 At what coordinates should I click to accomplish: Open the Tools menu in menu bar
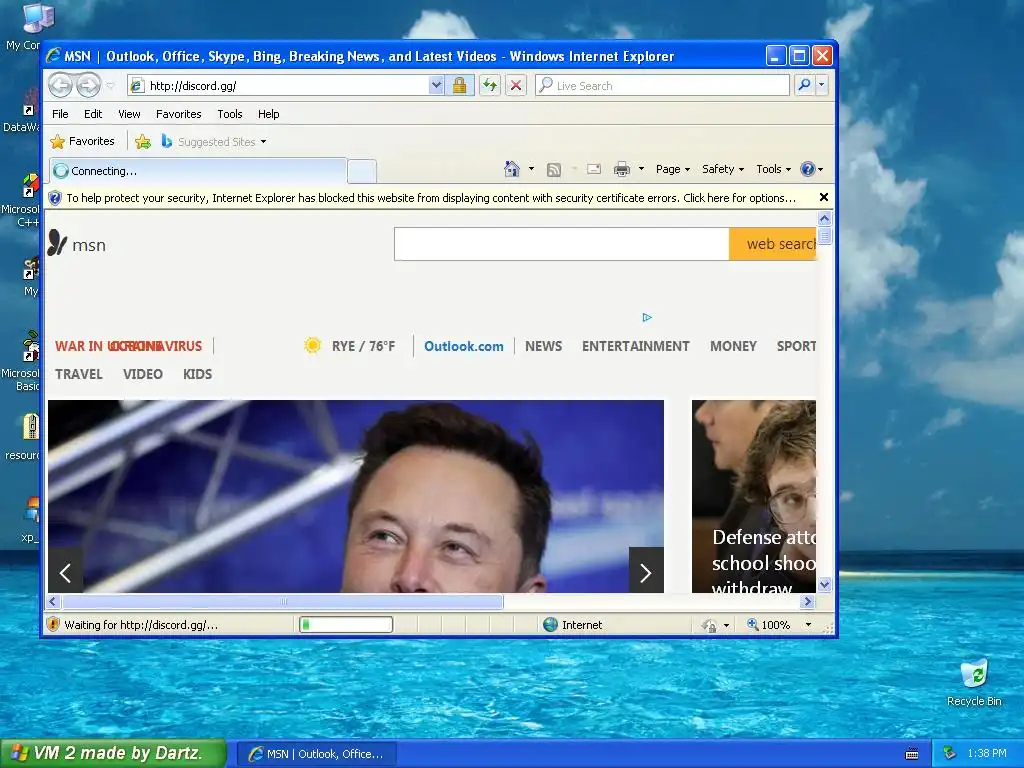230,114
